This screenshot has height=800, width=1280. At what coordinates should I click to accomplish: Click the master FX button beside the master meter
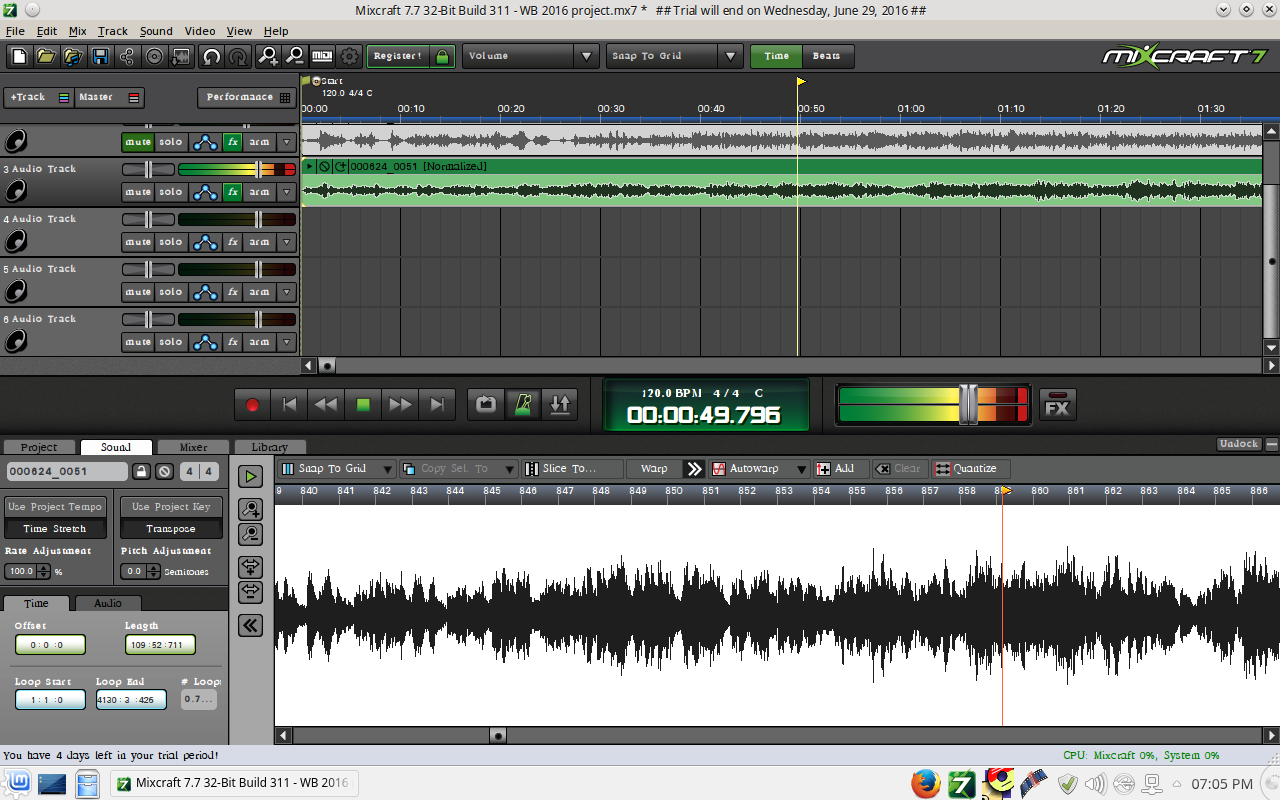[1057, 404]
